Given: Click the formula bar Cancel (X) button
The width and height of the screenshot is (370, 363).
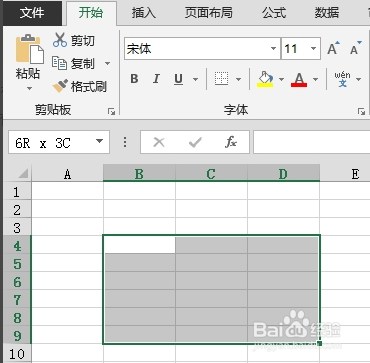Looking at the screenshot, I should tap(159, 143).
